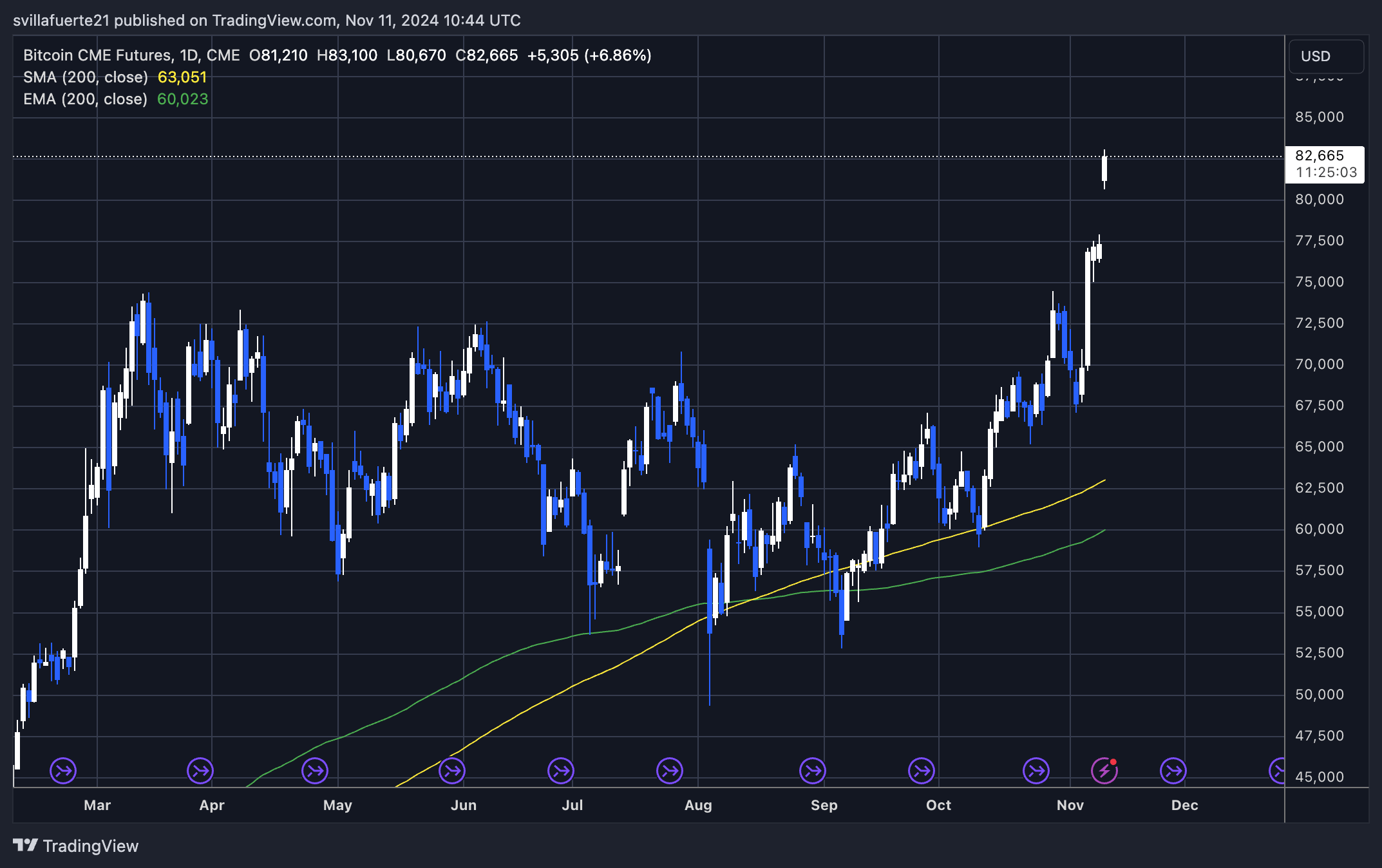The width and height of the screenshot is (1382, 868).
Task: Click the close value C82,665
Action: 486,55
